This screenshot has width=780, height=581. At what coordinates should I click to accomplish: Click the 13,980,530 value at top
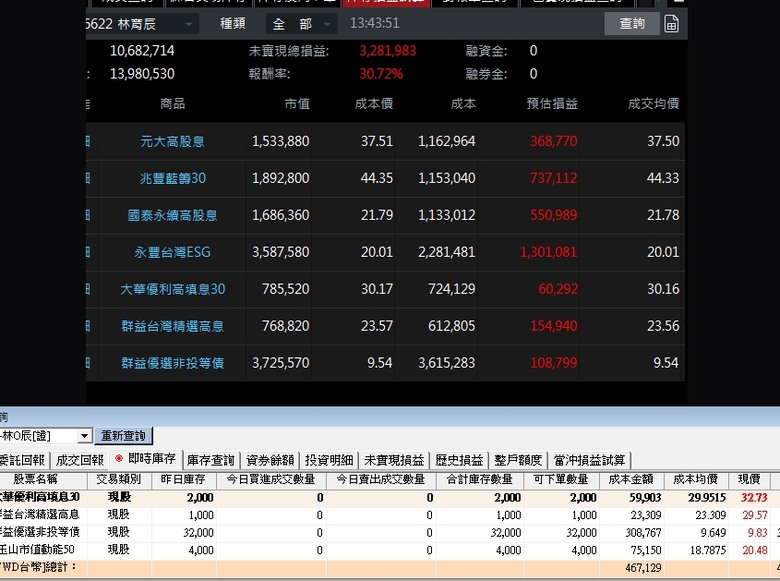(x=142, y=74)
